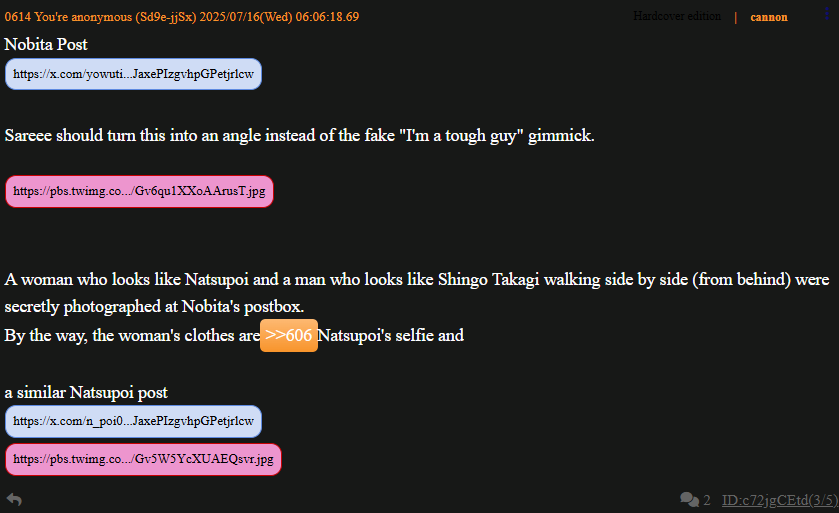Open the yowuti x.com post link
The image size is (839, 513).
[x=133, y=74]
